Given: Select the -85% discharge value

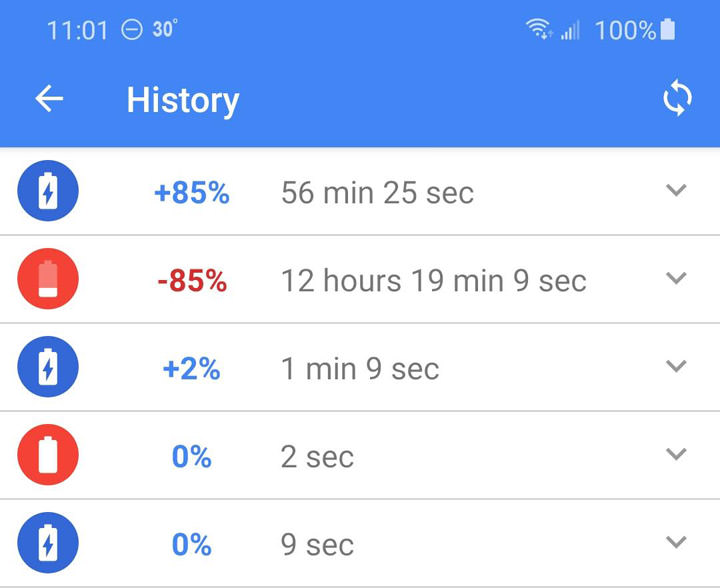Looking at the screenshot, I should (x=191, y=281).
